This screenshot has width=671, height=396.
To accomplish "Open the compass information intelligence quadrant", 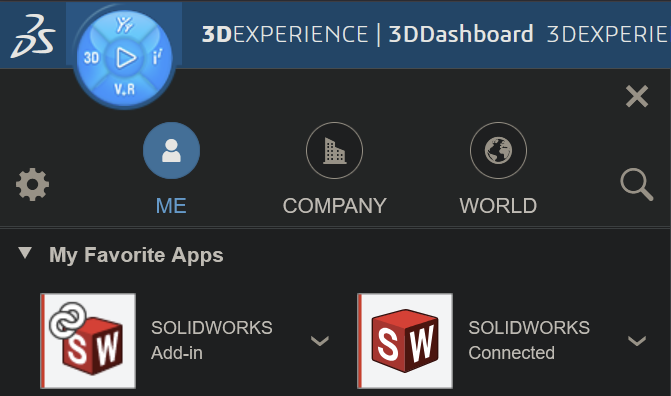I will point(157,57).
